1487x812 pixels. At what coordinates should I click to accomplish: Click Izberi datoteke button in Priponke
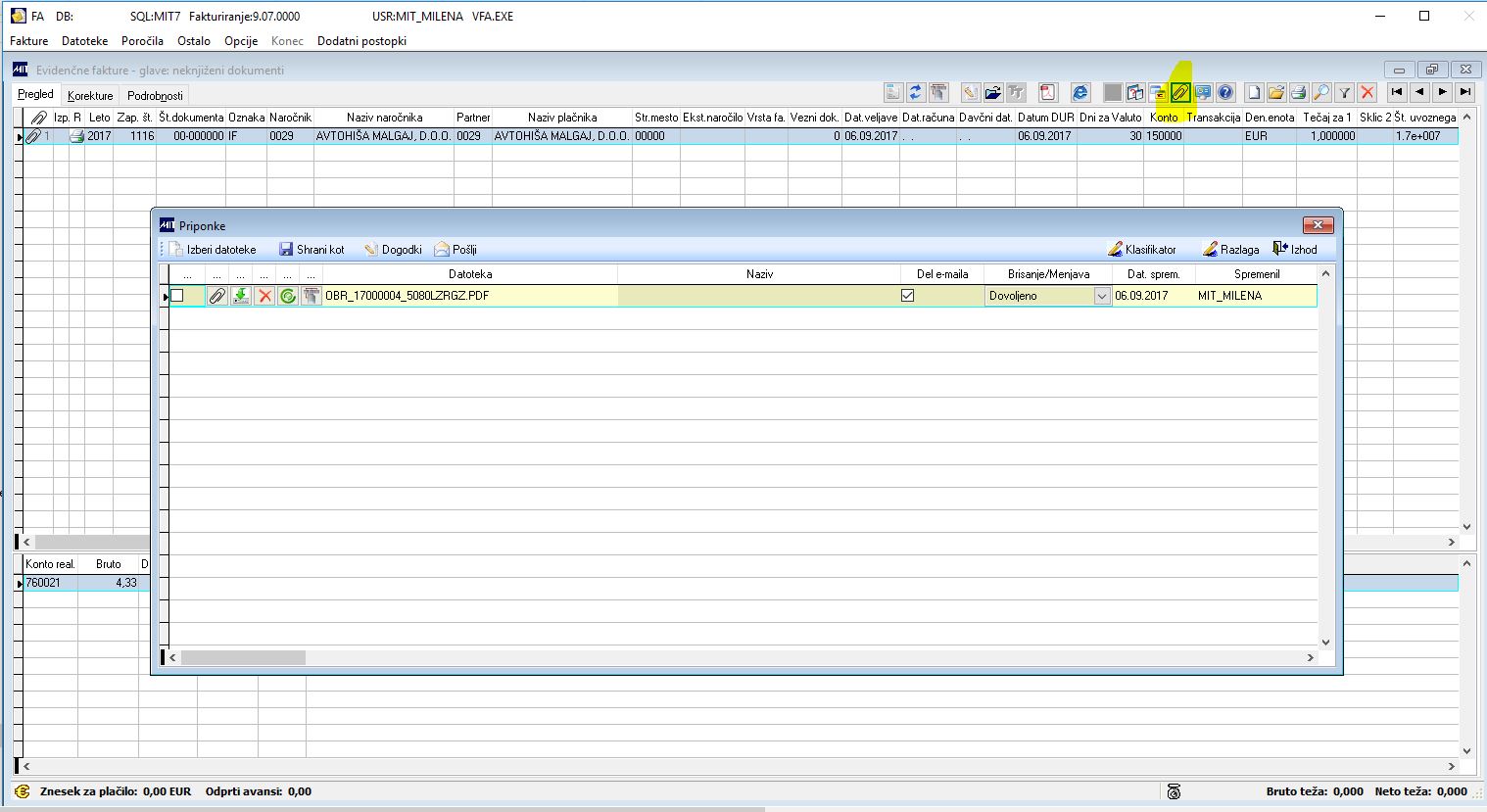213,250
